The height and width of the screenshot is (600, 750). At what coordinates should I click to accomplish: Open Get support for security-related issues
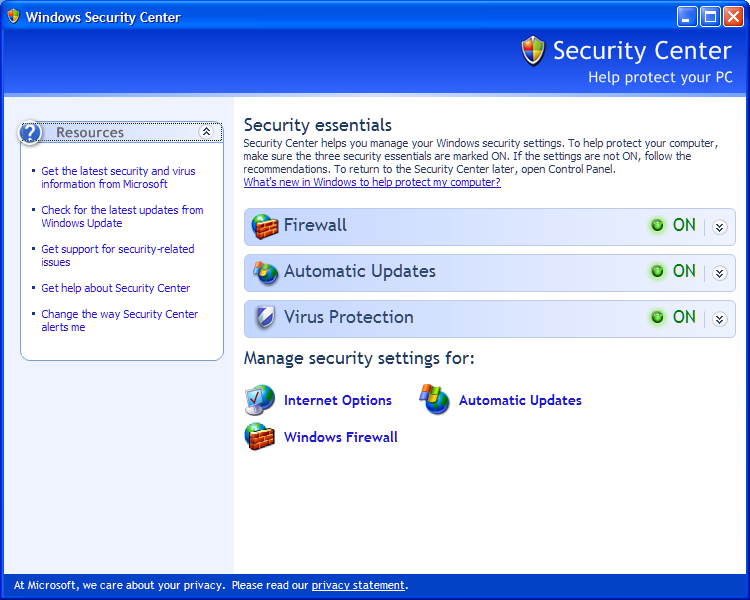click(118, 256)
